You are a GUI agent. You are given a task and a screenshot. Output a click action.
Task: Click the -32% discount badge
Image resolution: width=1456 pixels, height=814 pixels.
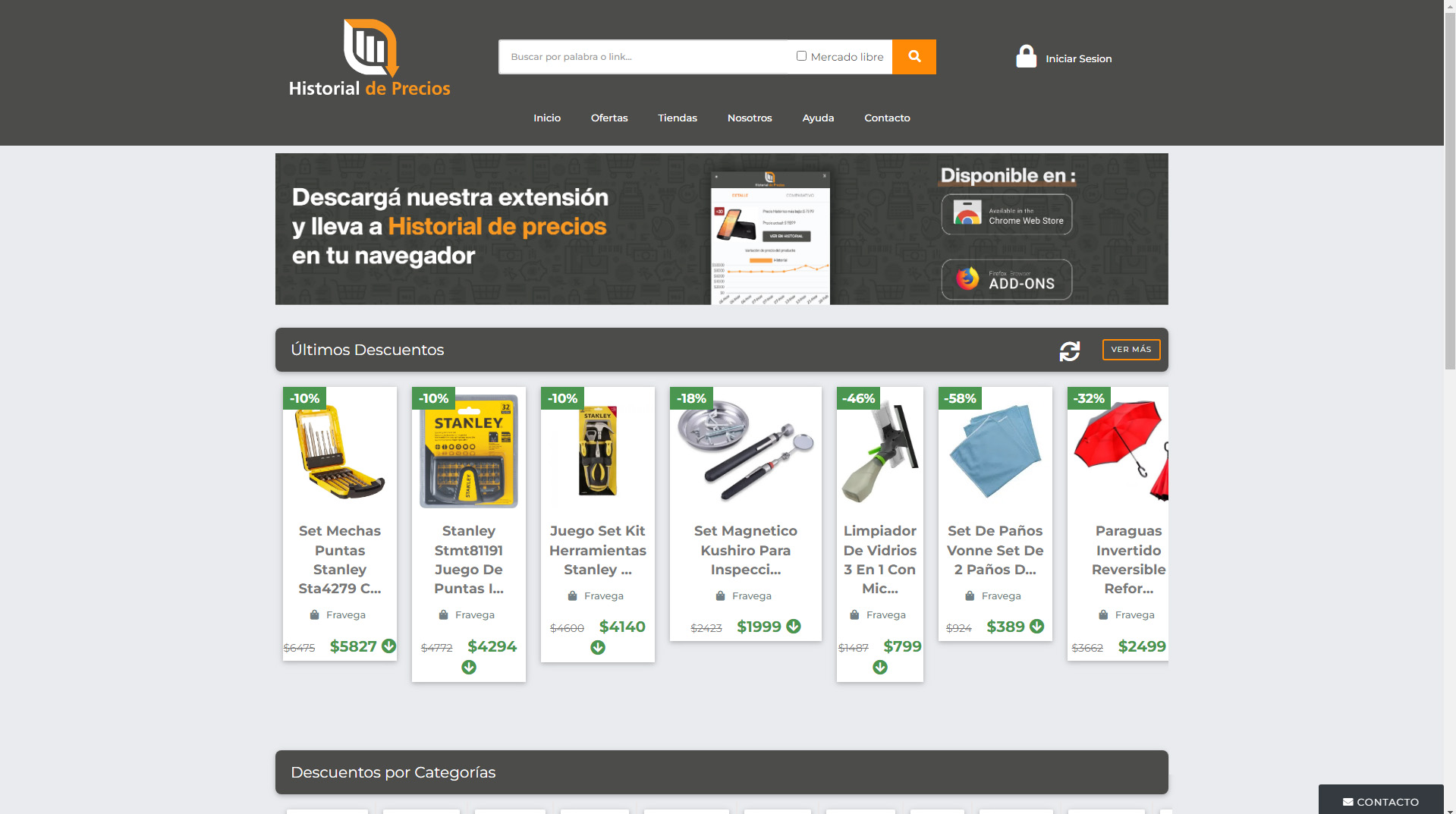pyautogui.click(x=1089, y=398)
